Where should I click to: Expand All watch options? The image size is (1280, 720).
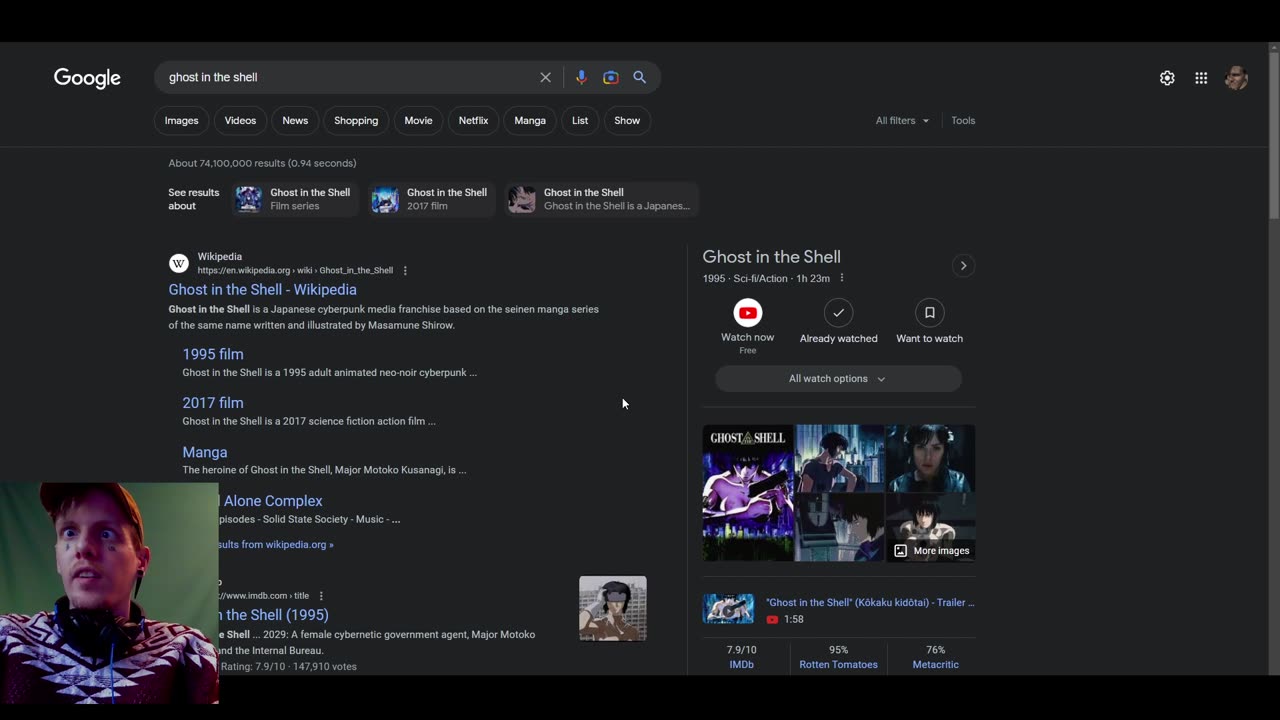click(x=838, y=379)
